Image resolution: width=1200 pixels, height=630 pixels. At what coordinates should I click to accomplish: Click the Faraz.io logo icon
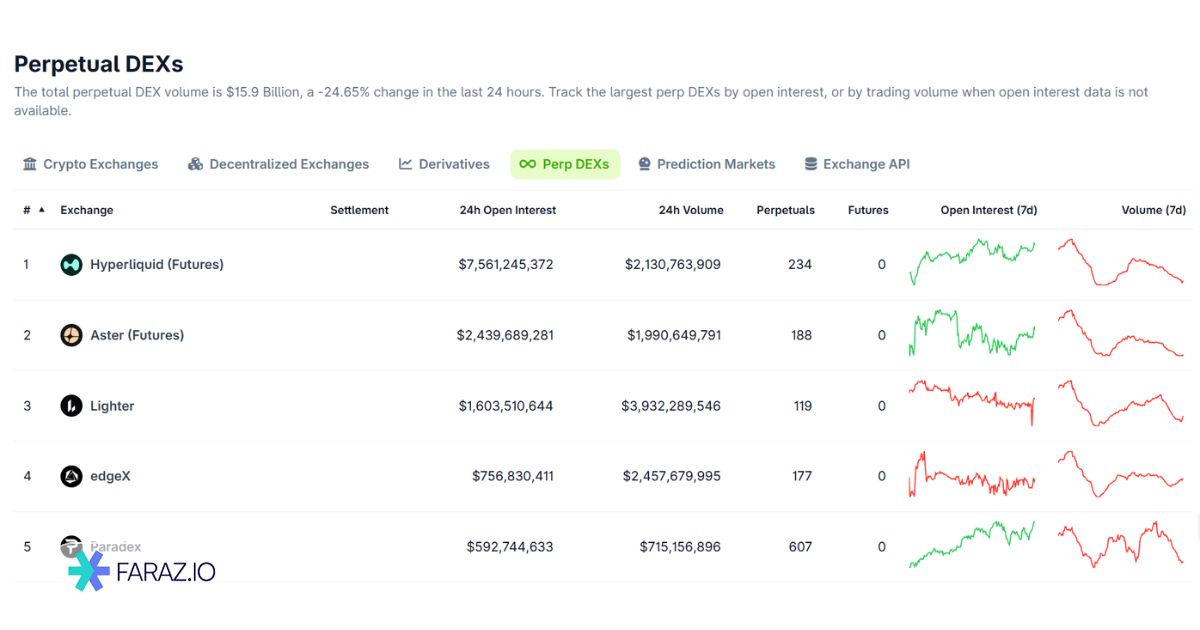click(88, 570)
